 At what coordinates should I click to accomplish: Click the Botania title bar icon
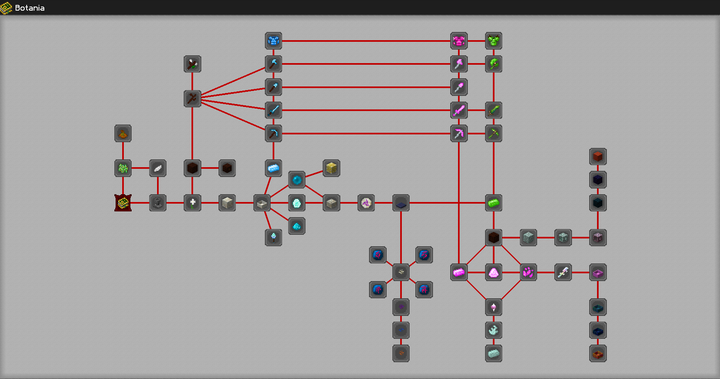coord(6,8)
